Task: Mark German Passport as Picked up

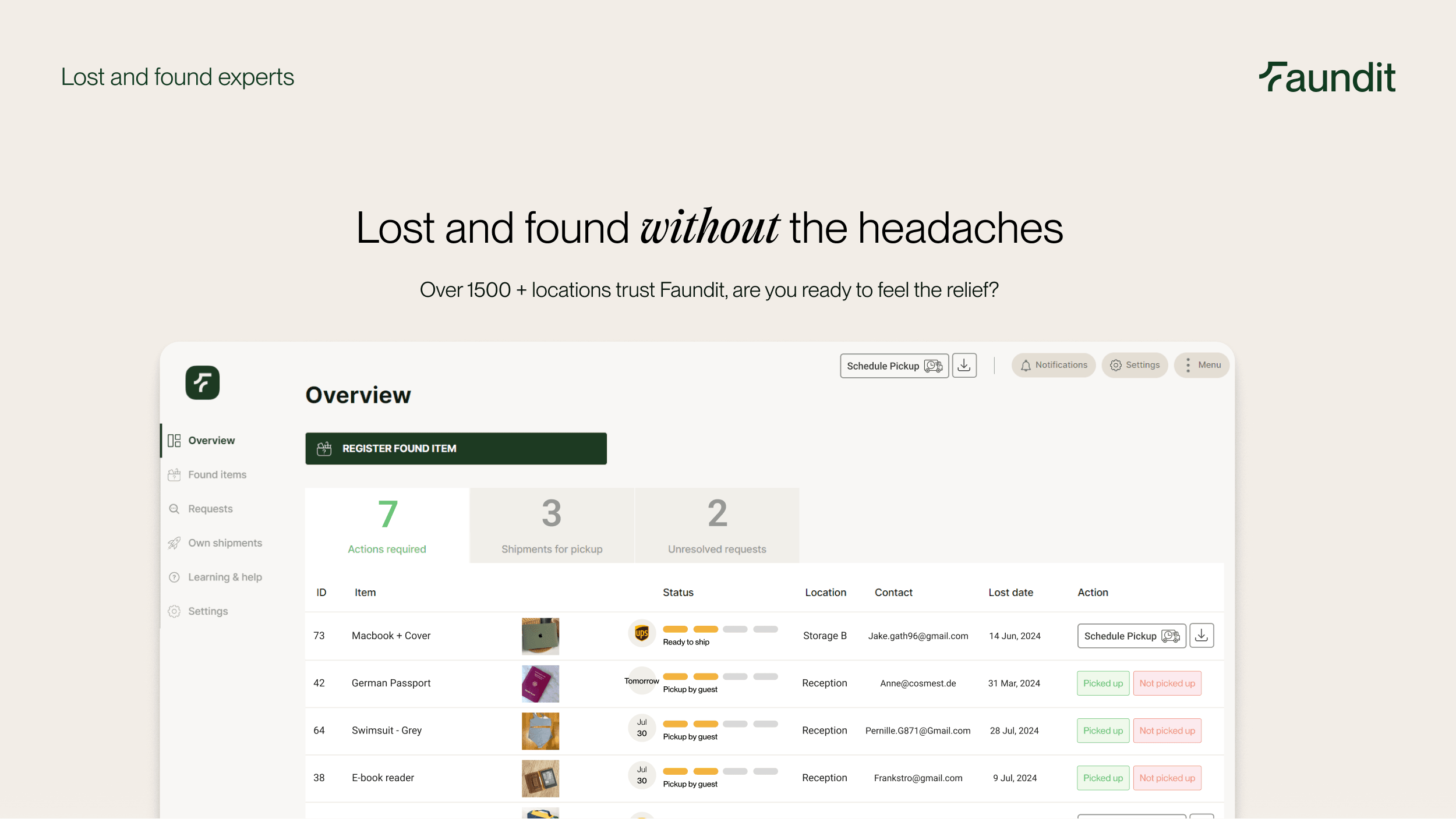Action: point(1102,683)
